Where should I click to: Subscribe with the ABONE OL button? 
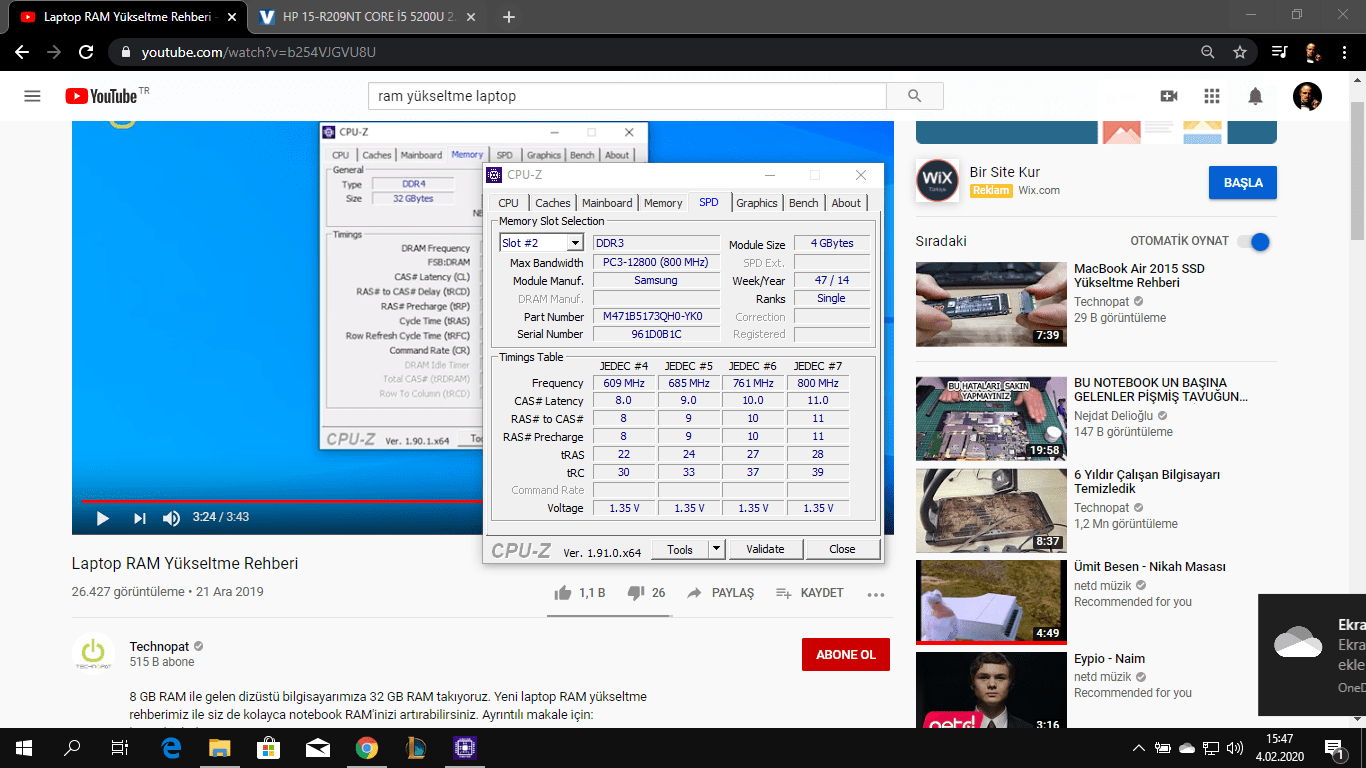[846, 655]
